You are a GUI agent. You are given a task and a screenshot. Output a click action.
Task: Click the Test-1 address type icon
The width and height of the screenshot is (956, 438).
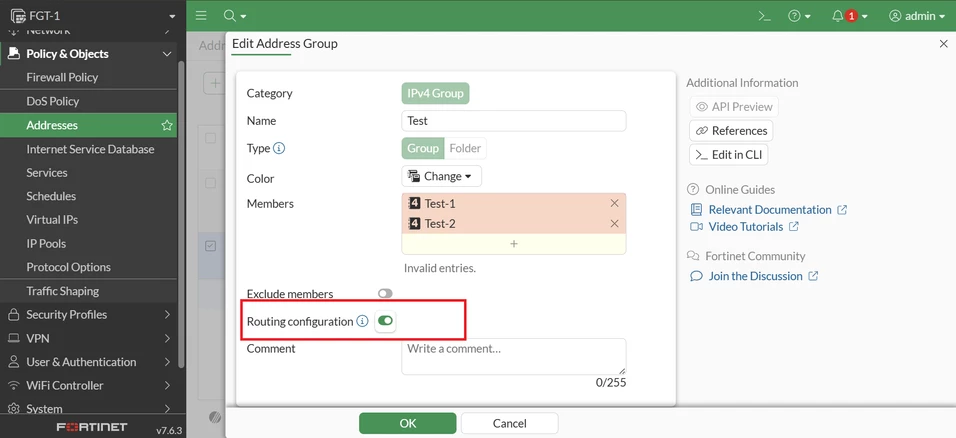[x=415, y=203]
